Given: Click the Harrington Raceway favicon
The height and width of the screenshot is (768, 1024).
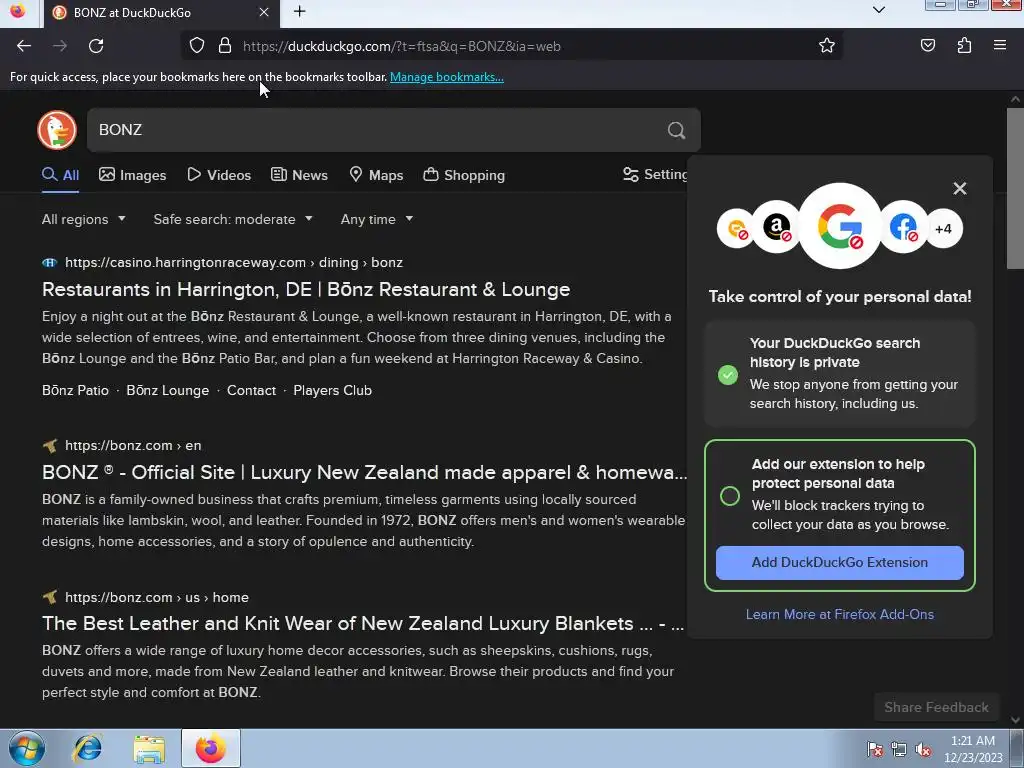Looking at the screenshot, I should (50, 263).
